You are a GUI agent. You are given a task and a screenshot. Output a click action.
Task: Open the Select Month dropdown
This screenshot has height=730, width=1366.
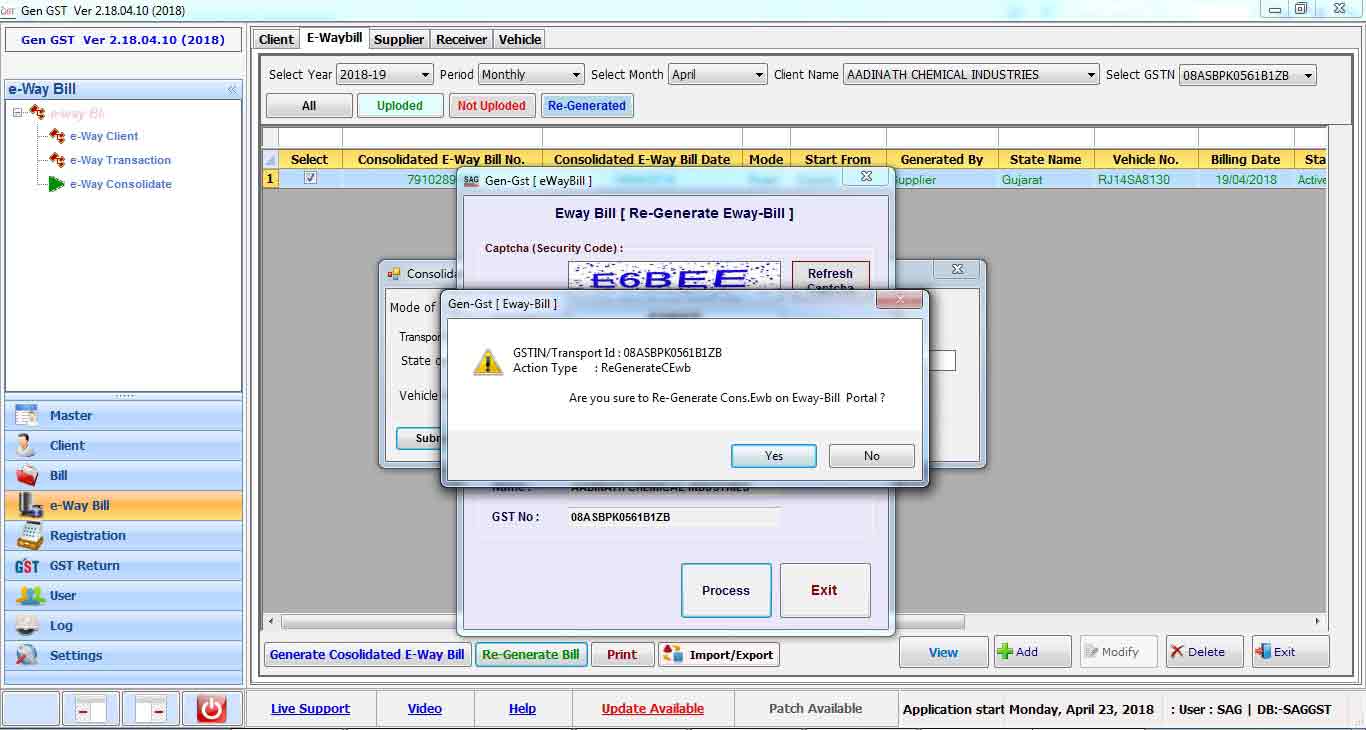point(717,75)
